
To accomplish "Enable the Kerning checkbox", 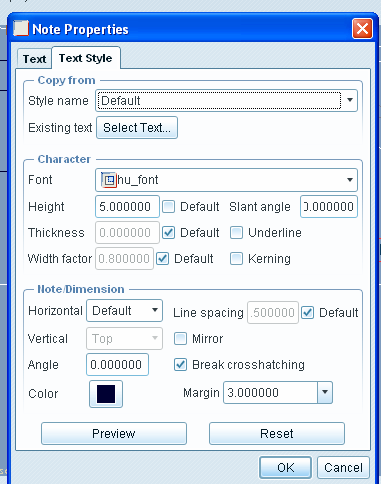I will pos(236,259).
